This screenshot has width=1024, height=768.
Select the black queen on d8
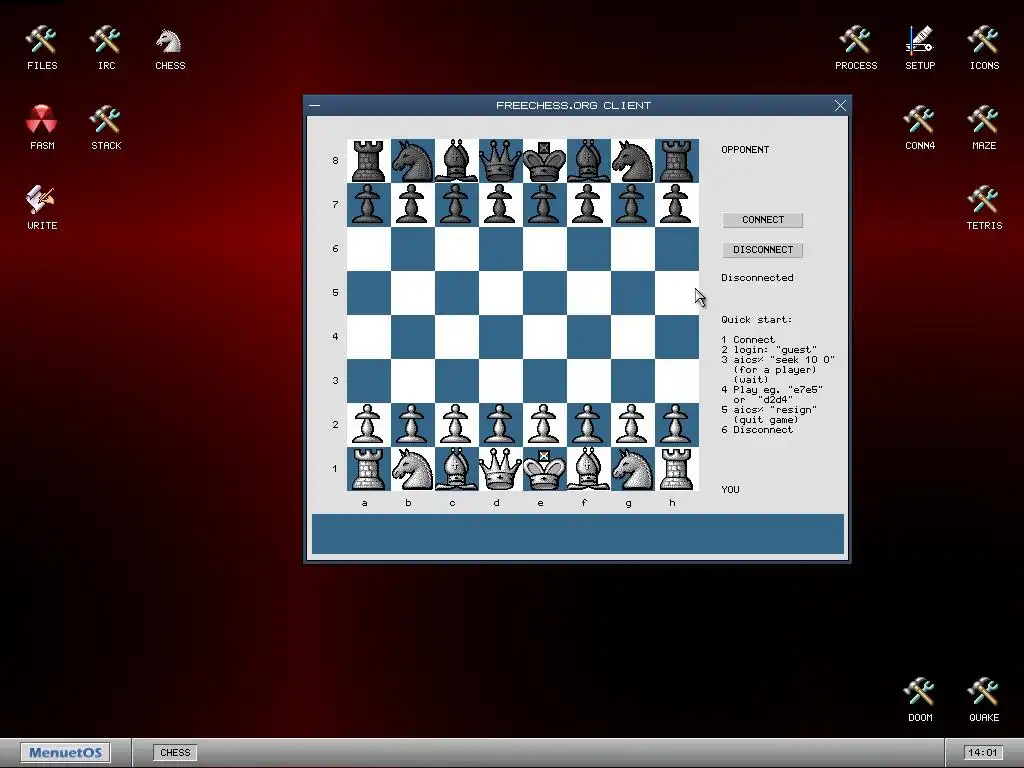500,161
